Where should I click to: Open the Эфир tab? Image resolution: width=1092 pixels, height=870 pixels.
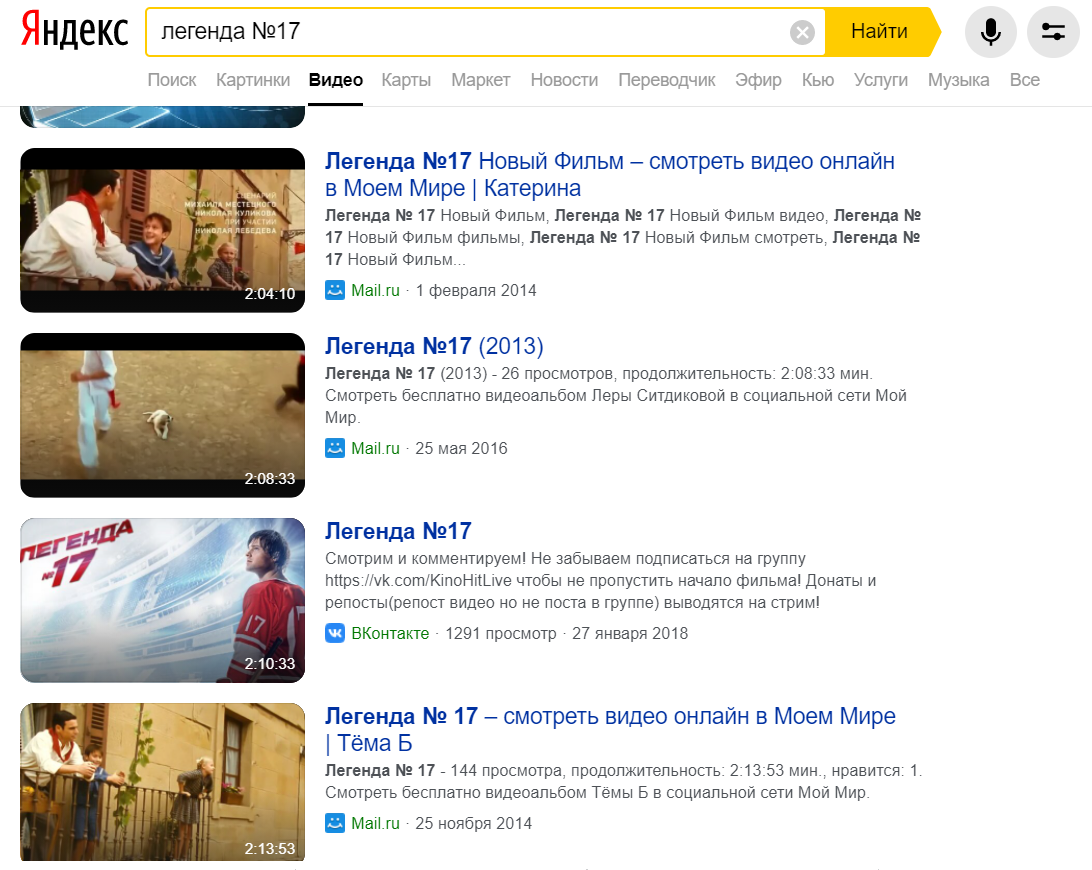[x=758, y=80]
